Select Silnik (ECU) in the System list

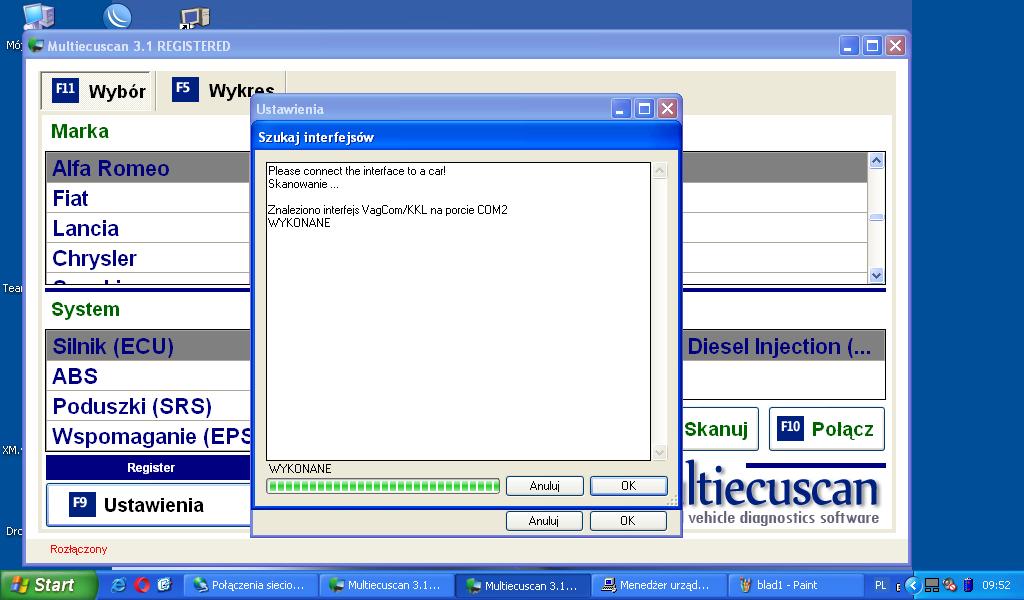click(x=148, y=346)
